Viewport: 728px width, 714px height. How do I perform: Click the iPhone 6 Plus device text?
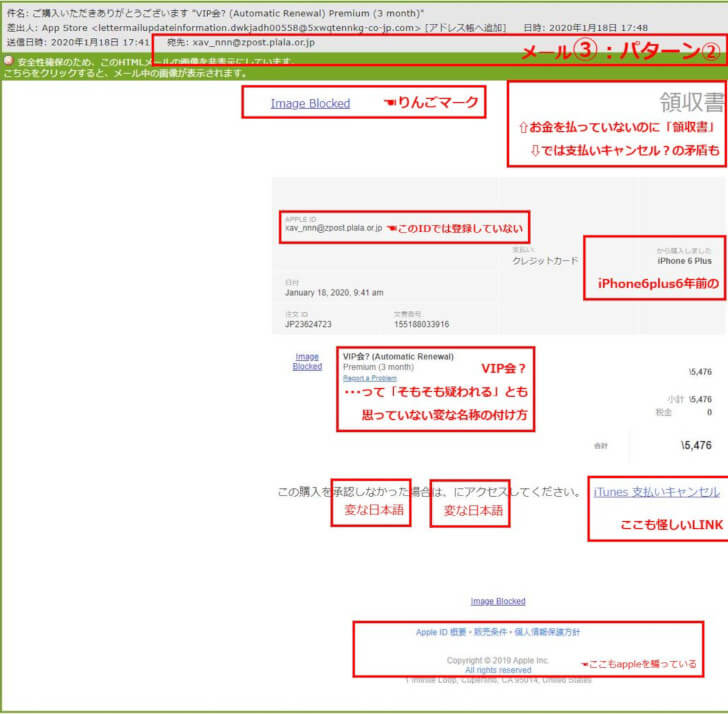[684, 261]
